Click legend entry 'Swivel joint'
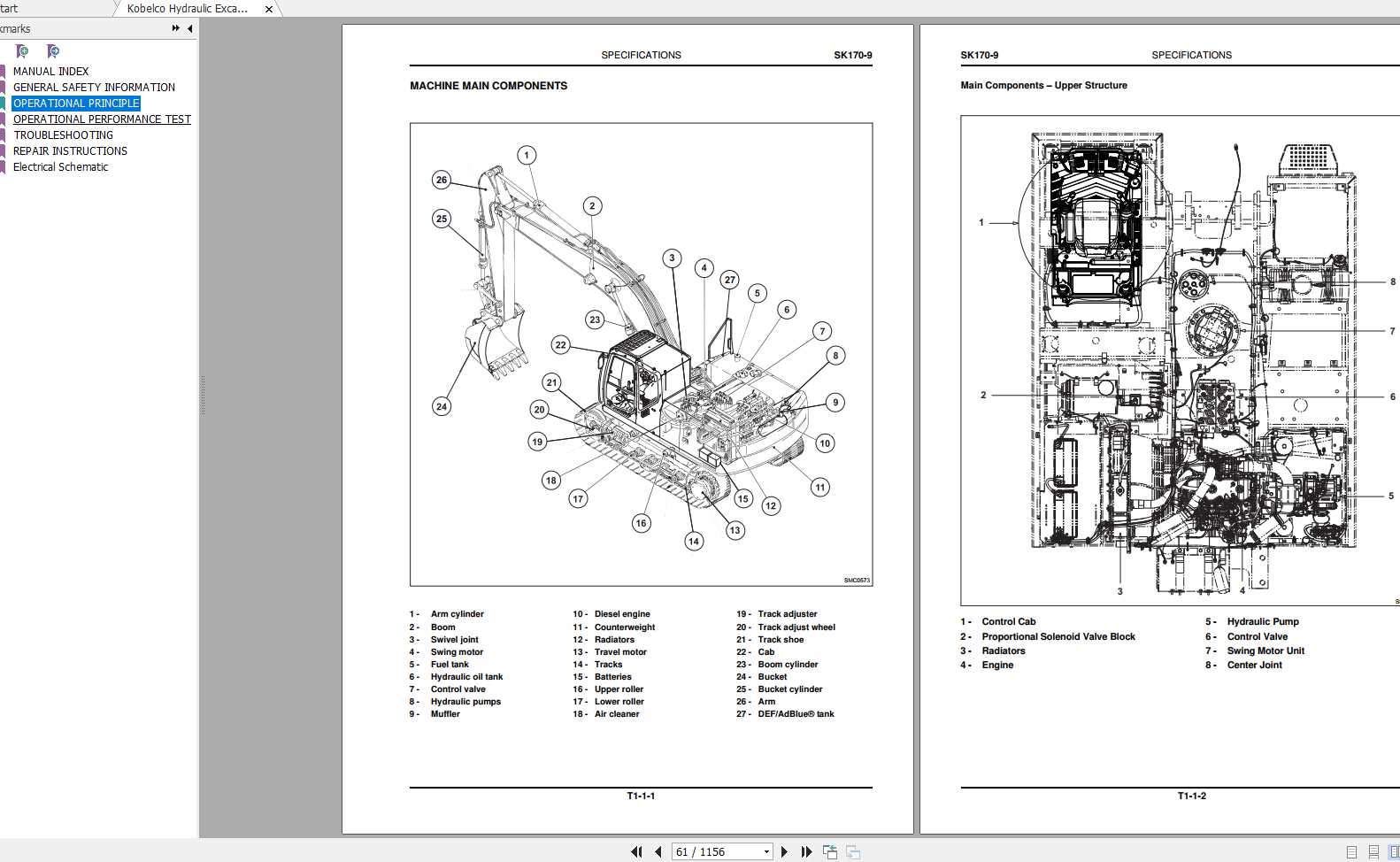Image resolution: width=1400 pixels, height=862 pixels. 455,640
